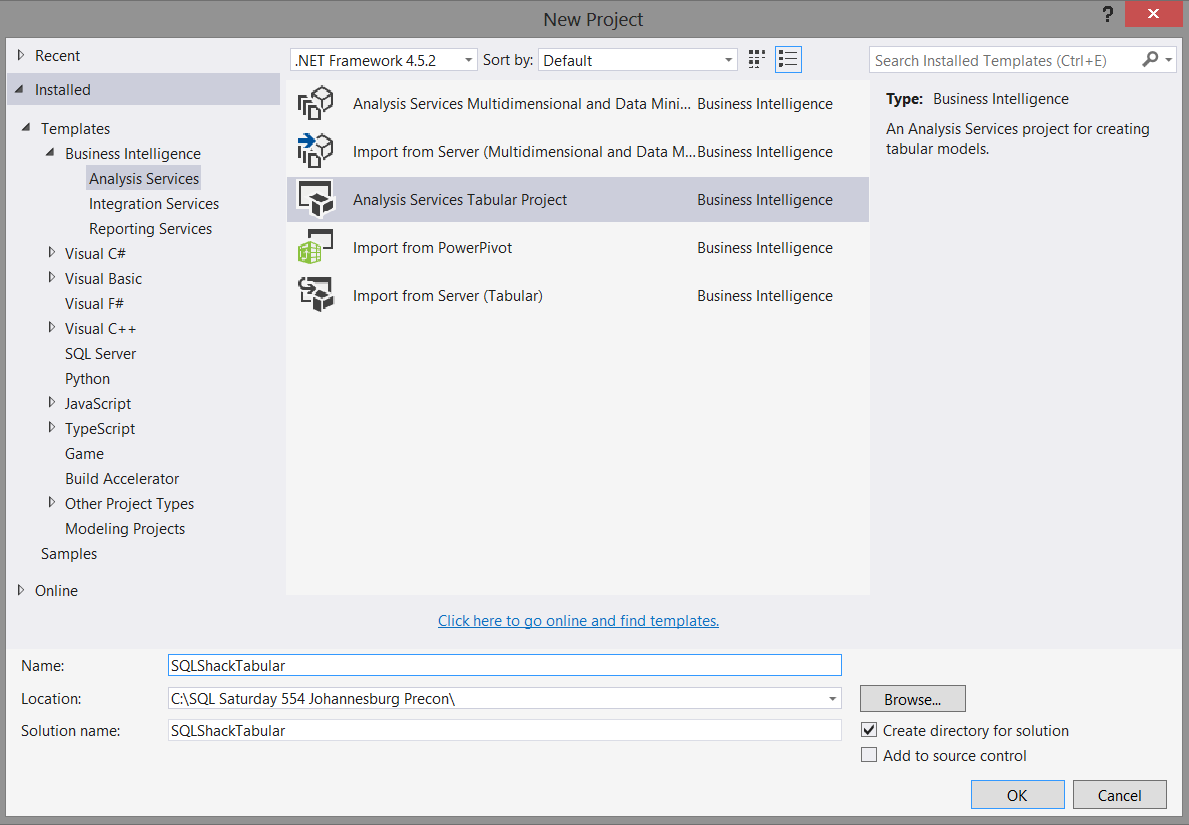This screenshot has height=825, width=1189.
Task: Switch to medium icons list view
Action: pos(788,60)
